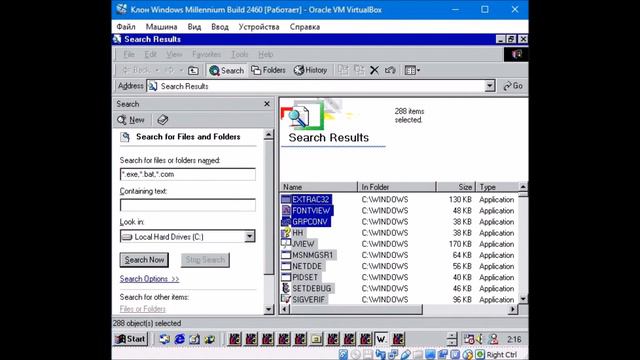Open VirtualBox Файл menu
This screenshot has width=640, height=360.
(126, 27)
